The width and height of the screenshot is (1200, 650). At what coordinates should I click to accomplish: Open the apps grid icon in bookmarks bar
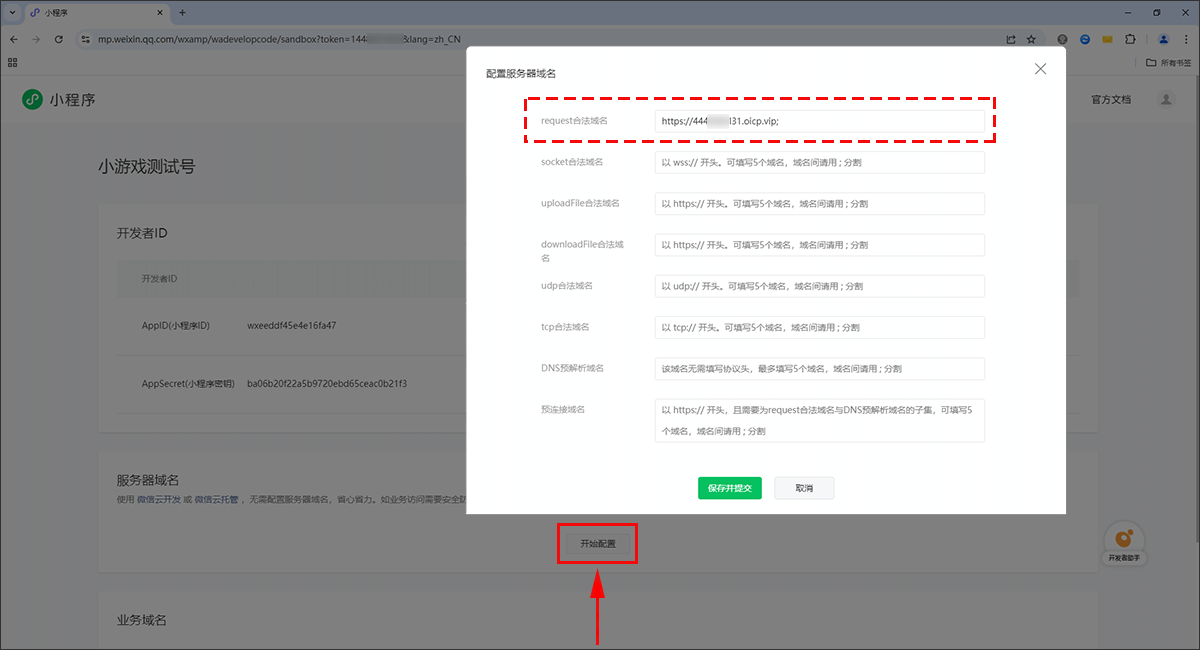(13, 62)
